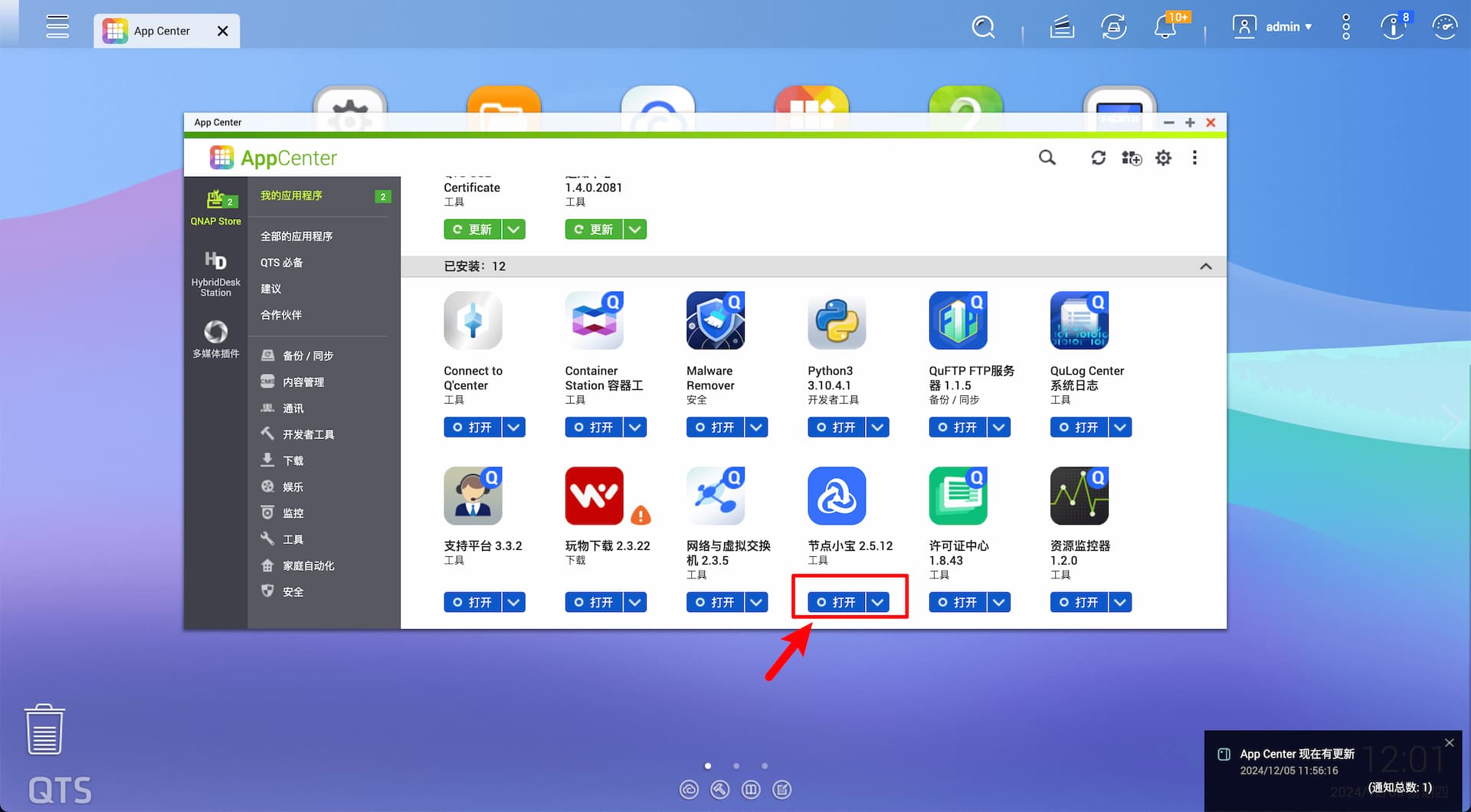This screenshot has width=1471, height=812.
Task: Expand dropdown next to 节点小宝 打开 button
Action: click(878, 603)
